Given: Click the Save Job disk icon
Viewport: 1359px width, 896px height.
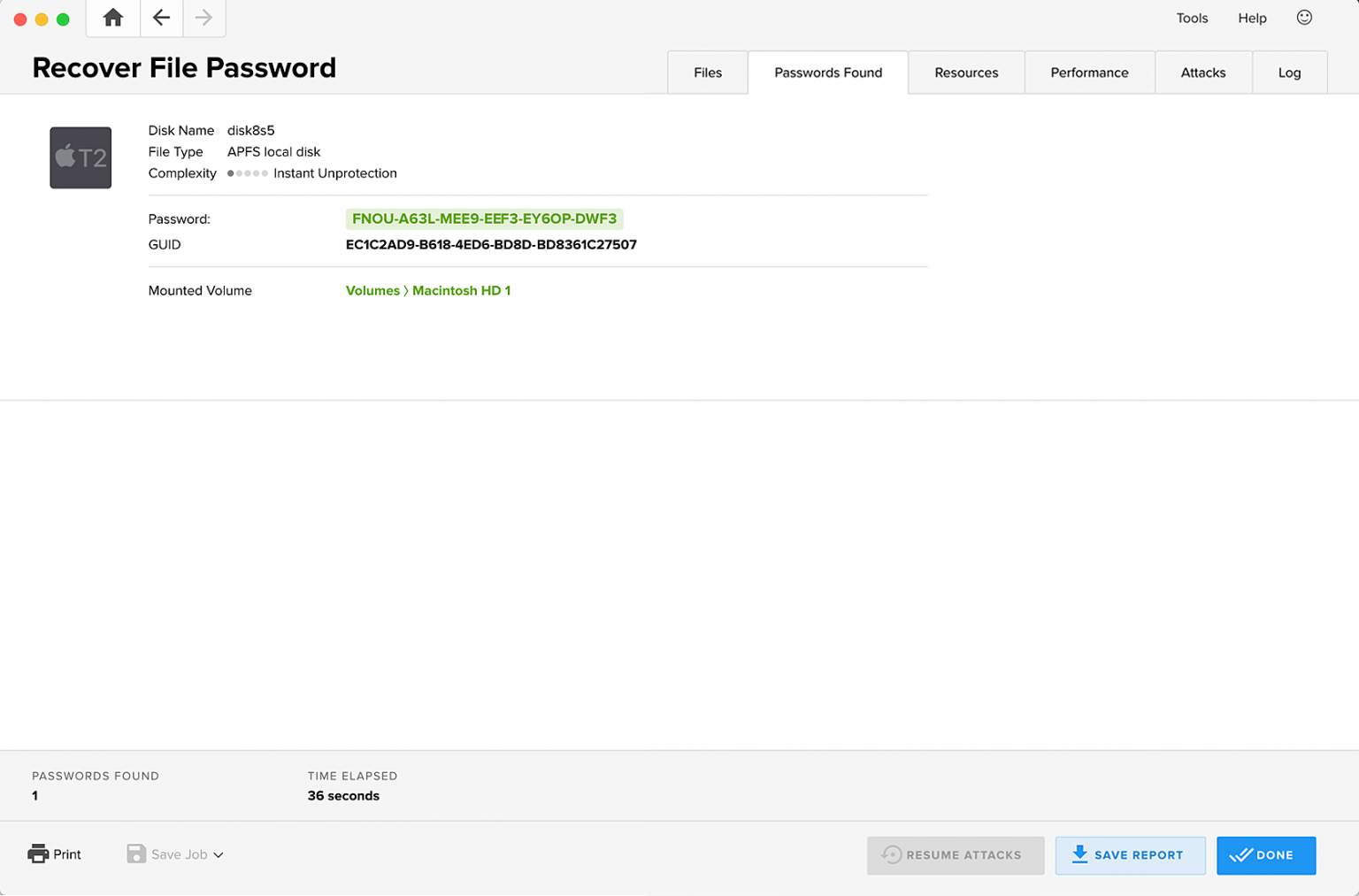Looking at the screenshot, I should point(136,854).
